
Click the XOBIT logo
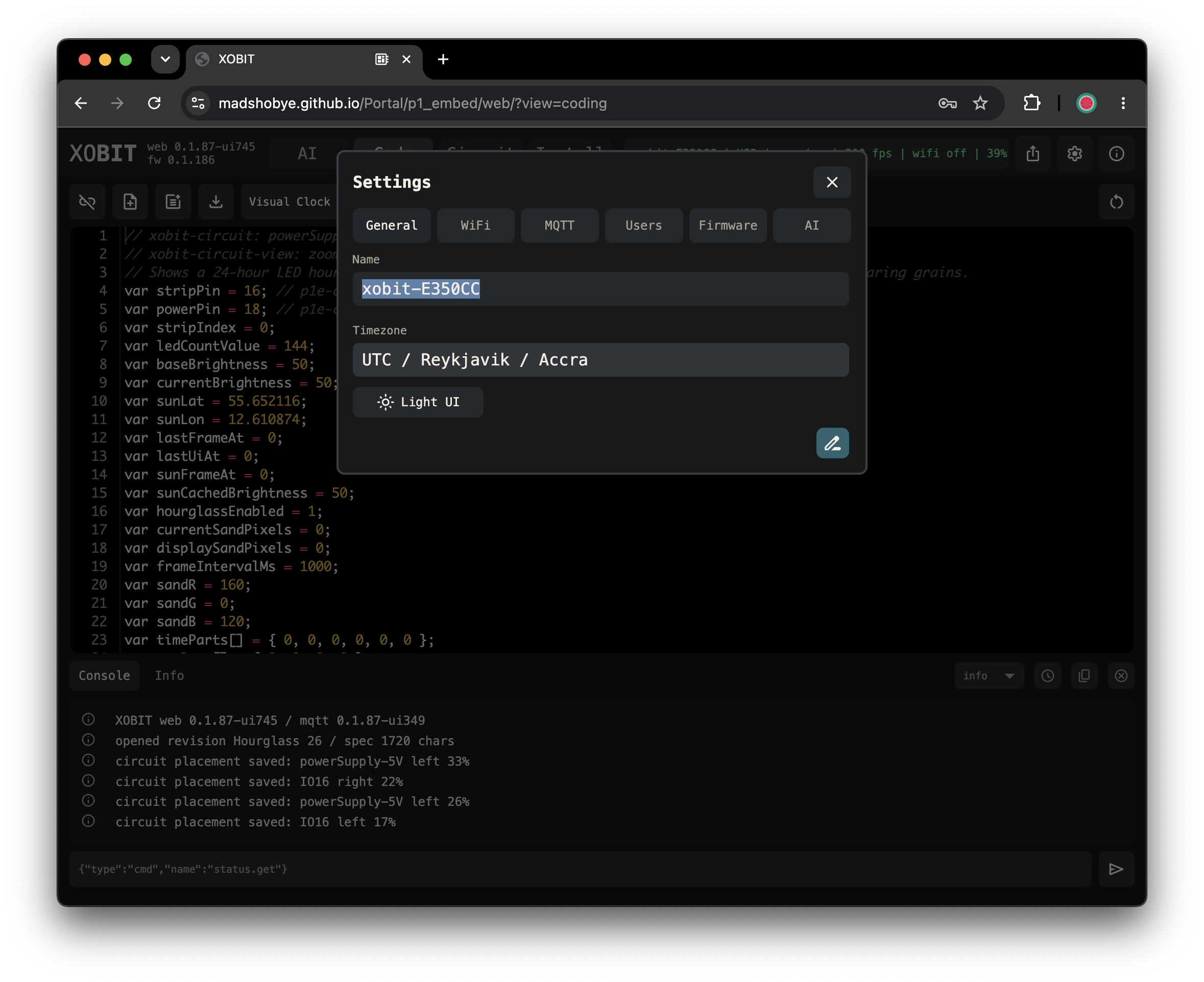click(103, 153)
